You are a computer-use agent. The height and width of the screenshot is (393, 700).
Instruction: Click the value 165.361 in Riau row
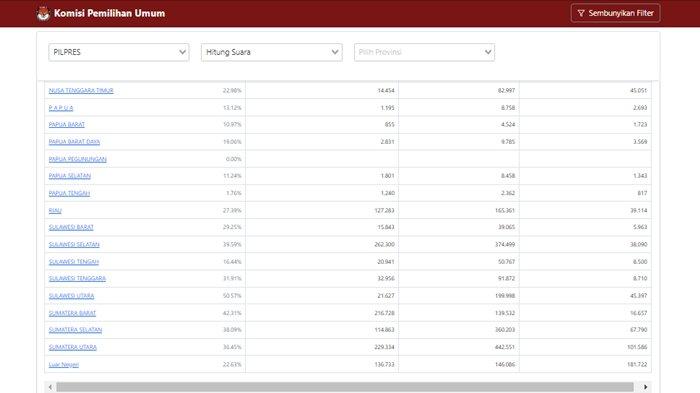pyautogui.click(x=505, y=211)
